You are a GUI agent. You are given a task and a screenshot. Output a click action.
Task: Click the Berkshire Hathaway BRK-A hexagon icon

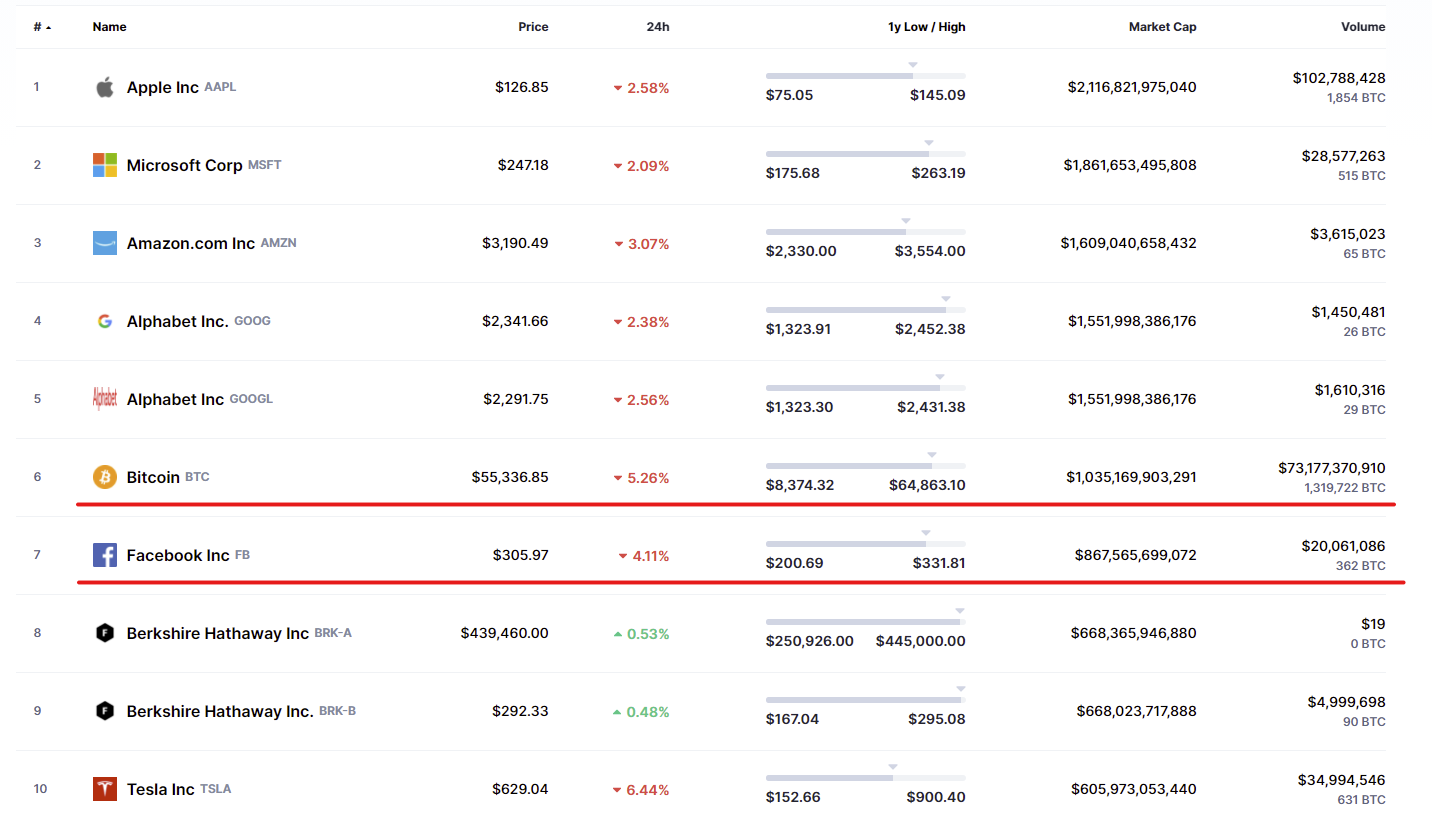105,633
